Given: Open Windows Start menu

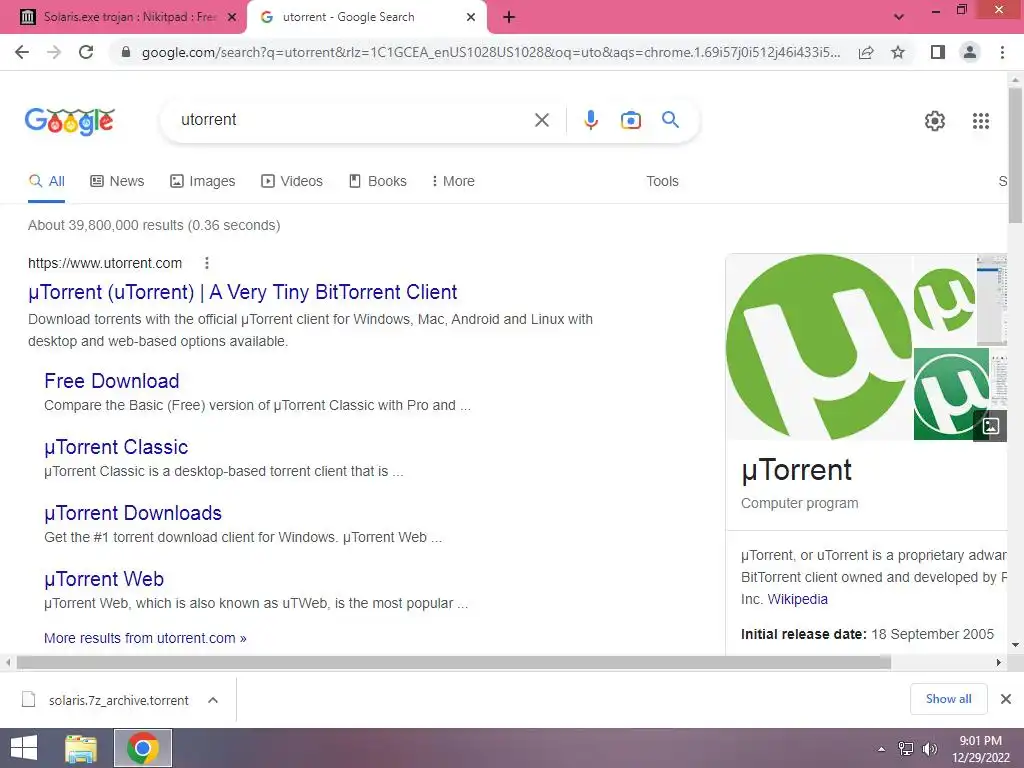Looking at the screenshot, I should pos(24,748).
